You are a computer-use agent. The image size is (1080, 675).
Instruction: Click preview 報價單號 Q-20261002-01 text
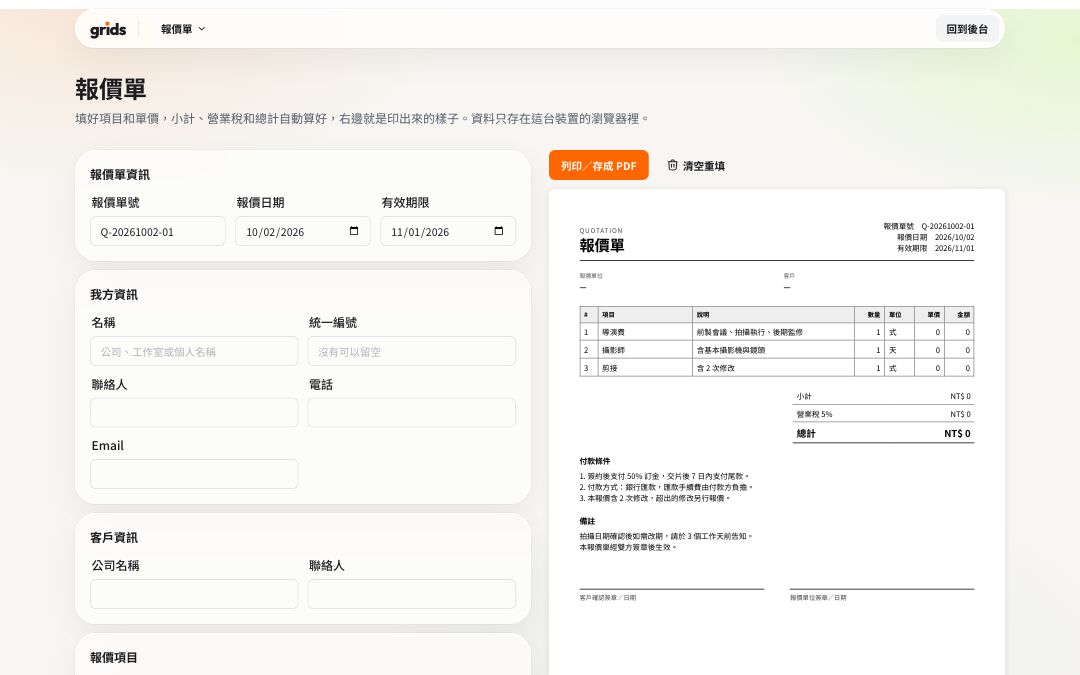pyautogui.click(x=928, y=226)
